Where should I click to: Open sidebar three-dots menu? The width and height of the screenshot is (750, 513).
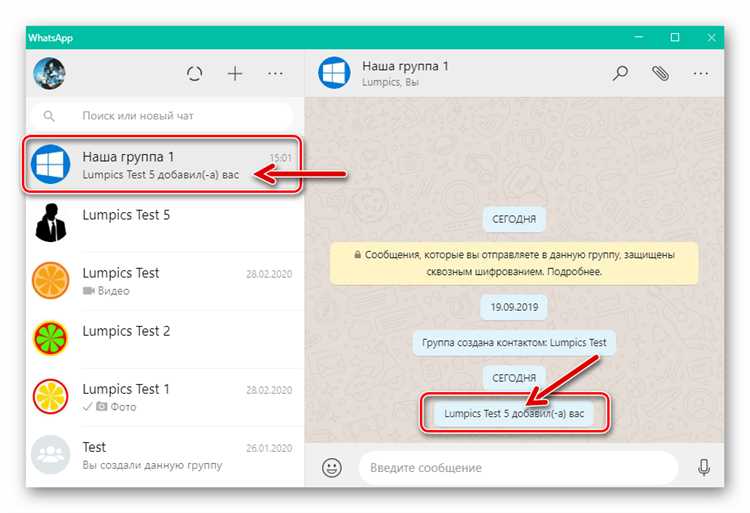tap(275, 74)
